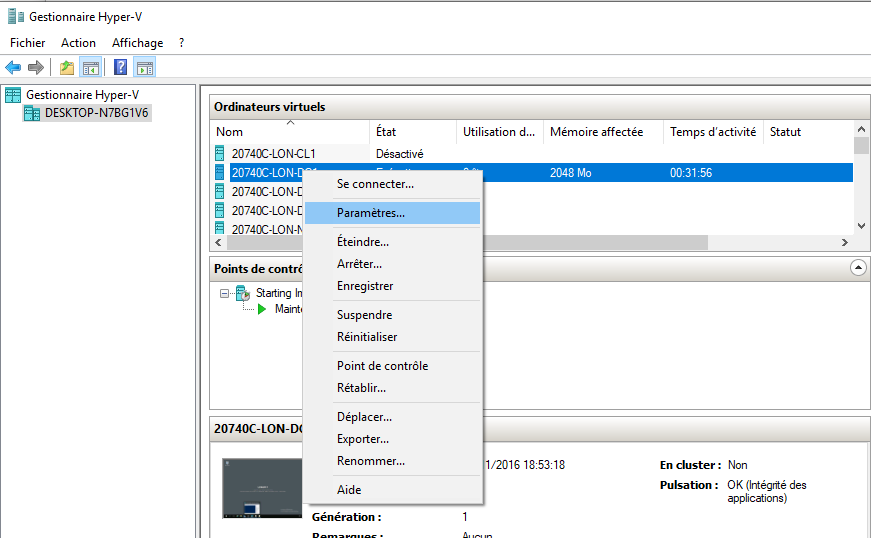Click the selected 20740C-LON-DC1 VM row icon

tap(219, 172)
